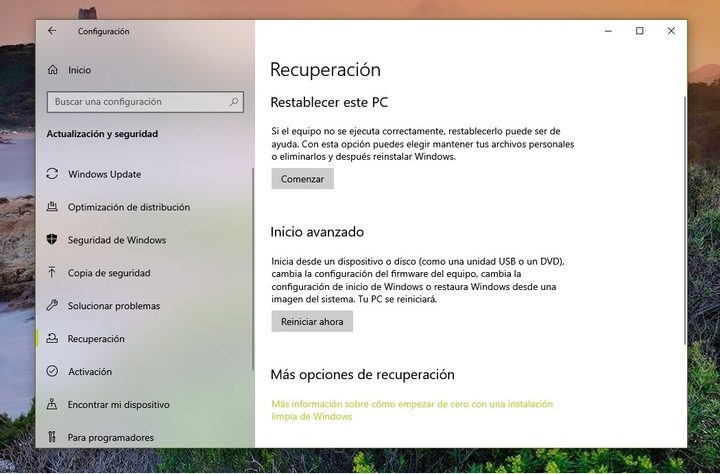
Task: Click the Para programadores tools icon
Action: pyautogui.click(x=52, y=437)
